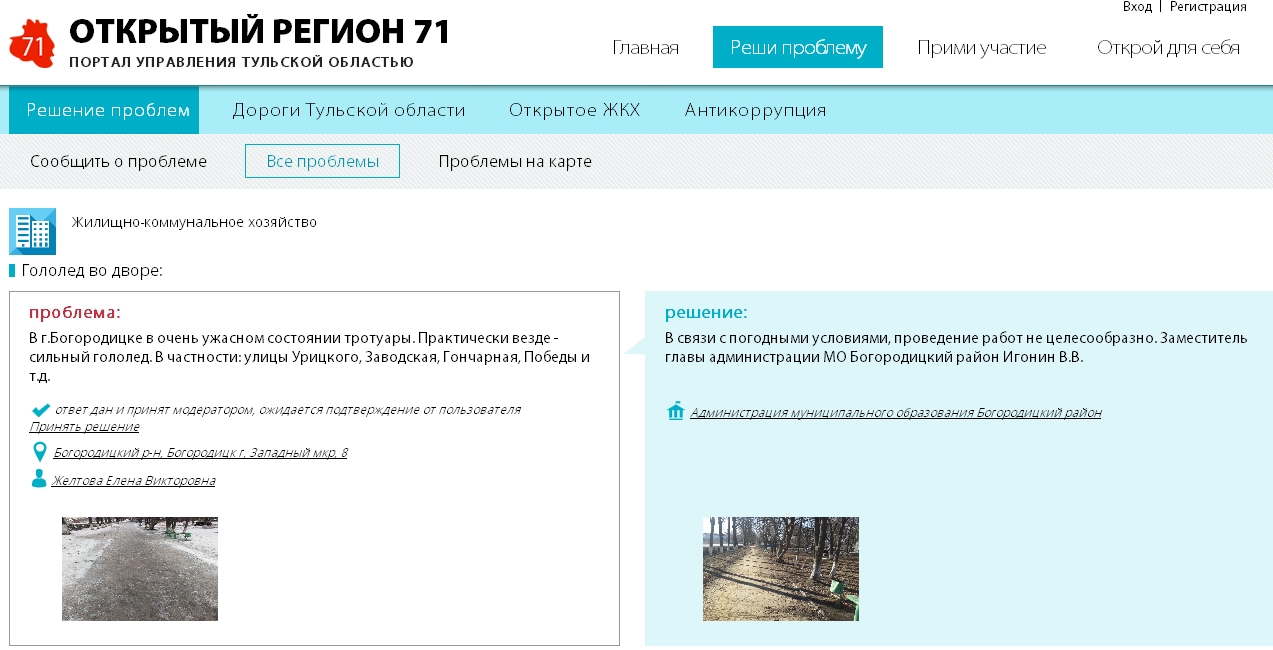Go to Прими участие section

point(981,47)
